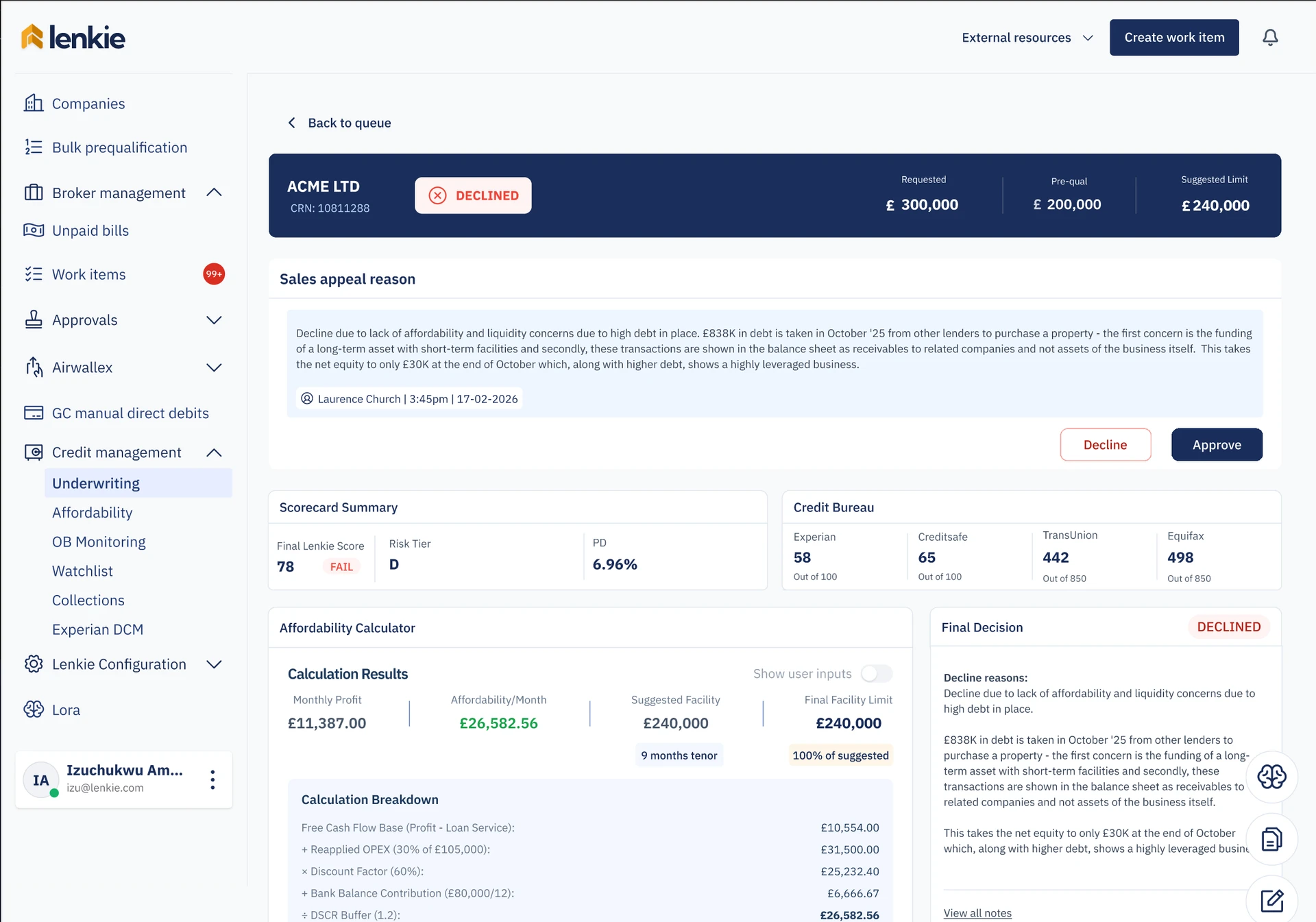1316x922 pixels.
Task: Expand Approvals section chevron
Action: pyautogui.click(x=214, y=320)
